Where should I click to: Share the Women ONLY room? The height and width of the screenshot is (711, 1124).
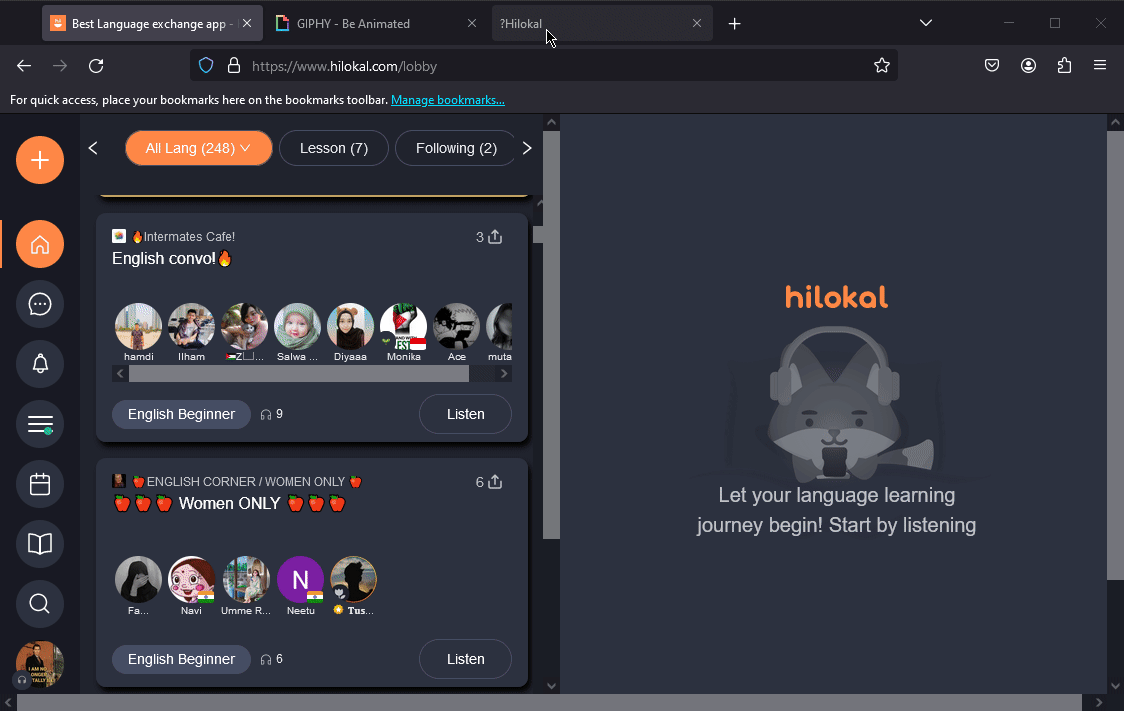[495, 482]
